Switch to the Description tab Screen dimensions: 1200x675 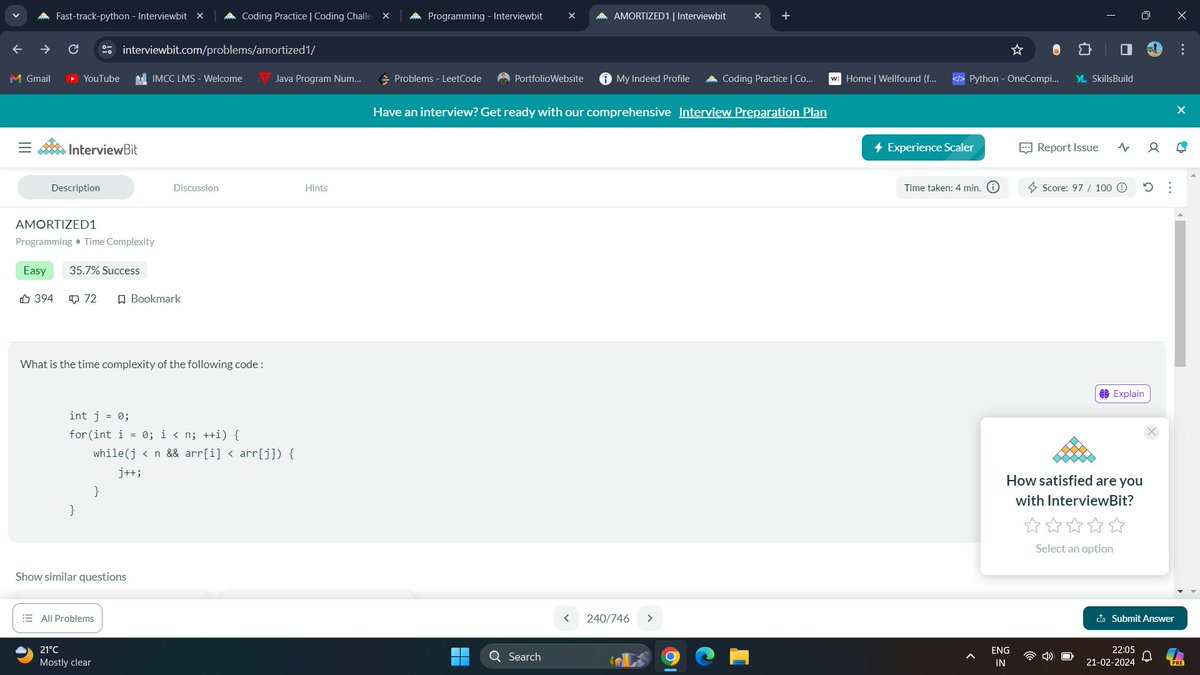coord(76,187)
